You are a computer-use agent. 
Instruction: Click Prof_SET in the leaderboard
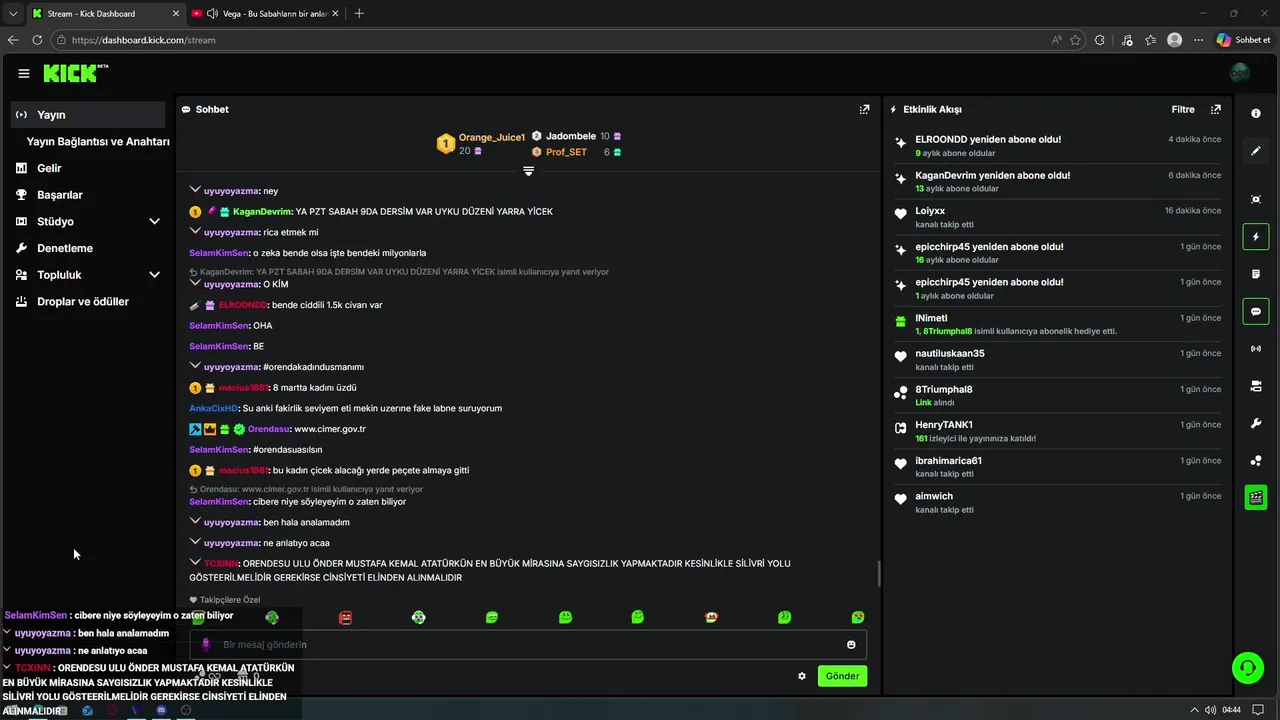[566, 152]
